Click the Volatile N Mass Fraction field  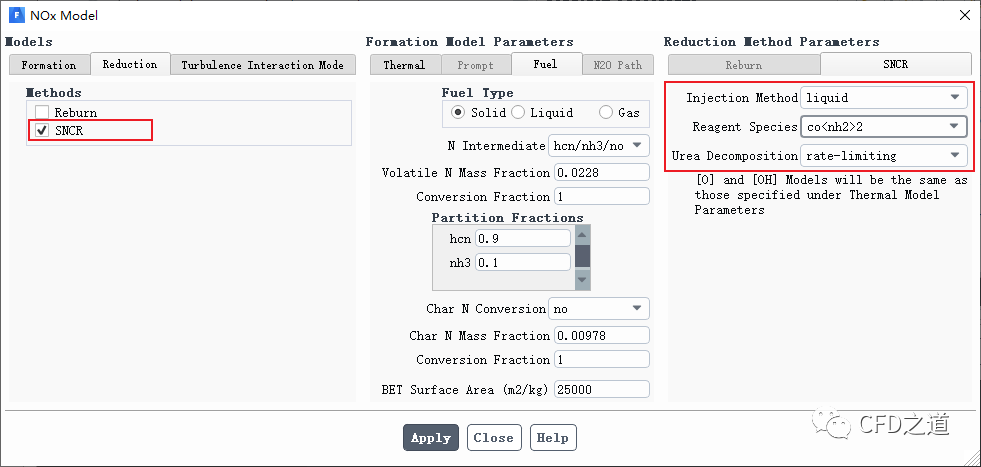[x=602, y=173]
